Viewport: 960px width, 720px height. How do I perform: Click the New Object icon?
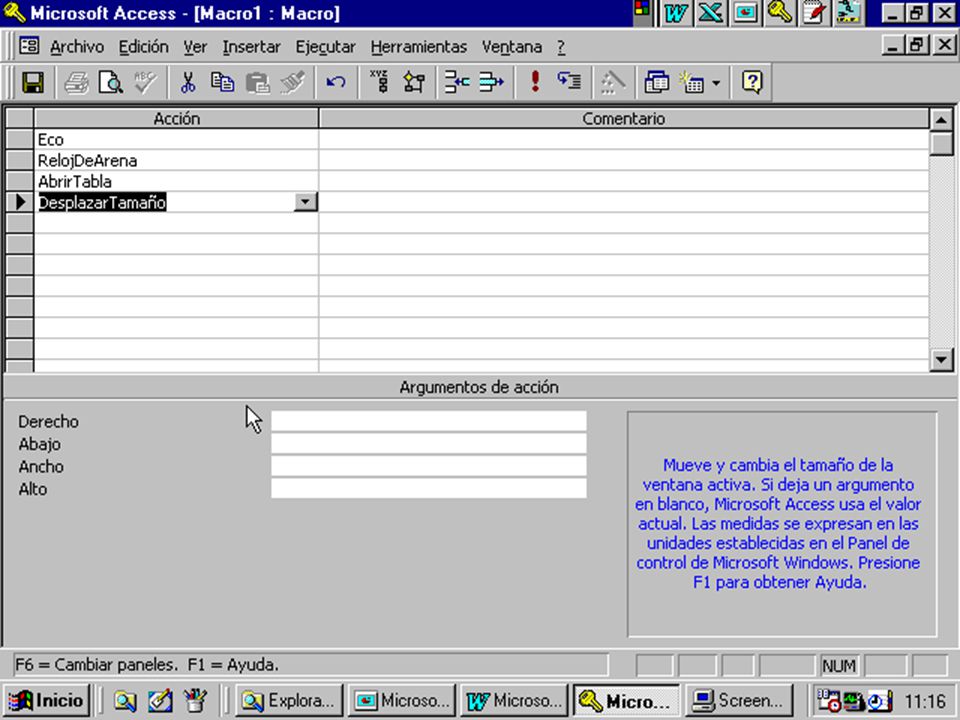pos(692,82)
